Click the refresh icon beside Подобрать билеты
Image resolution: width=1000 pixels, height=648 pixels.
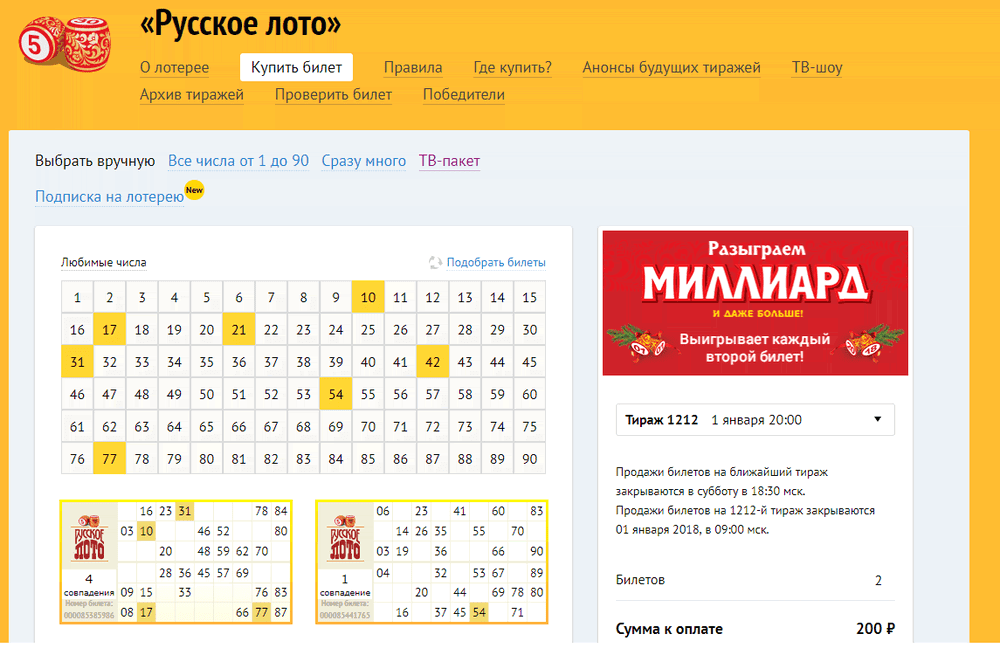tap(436, 262)
